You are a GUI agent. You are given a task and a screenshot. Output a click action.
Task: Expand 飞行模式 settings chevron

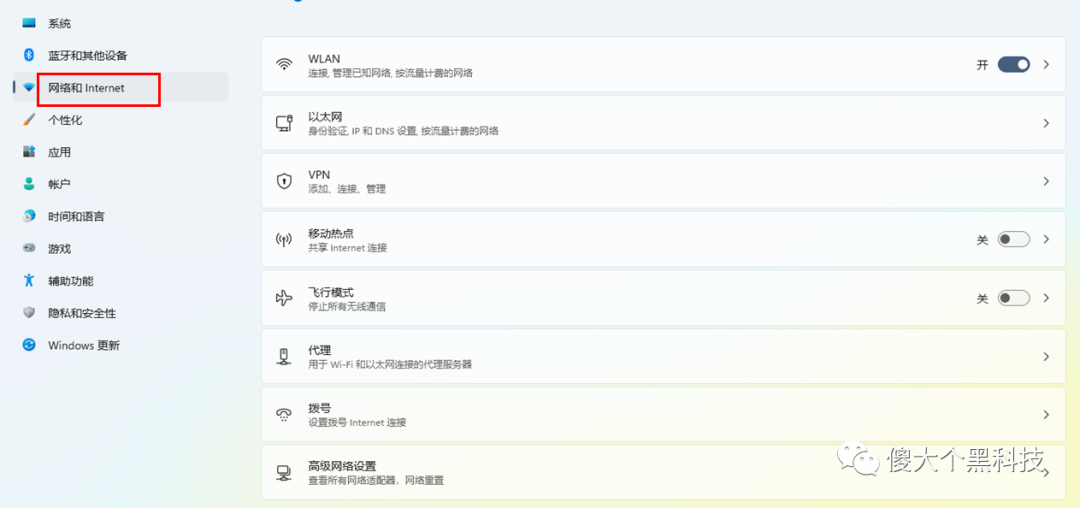point(1046,298)
